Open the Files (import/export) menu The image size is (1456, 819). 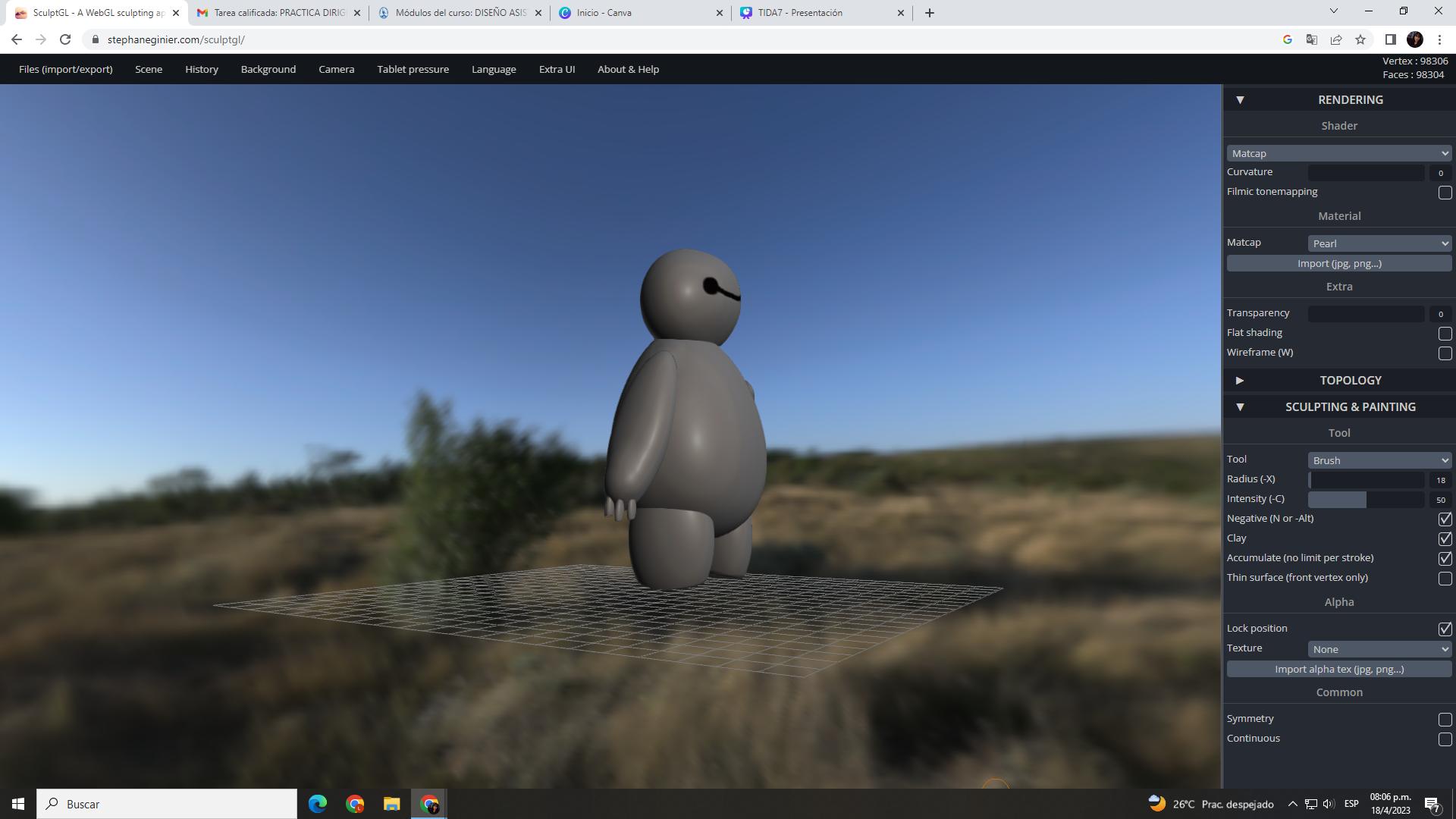(65, 69)
